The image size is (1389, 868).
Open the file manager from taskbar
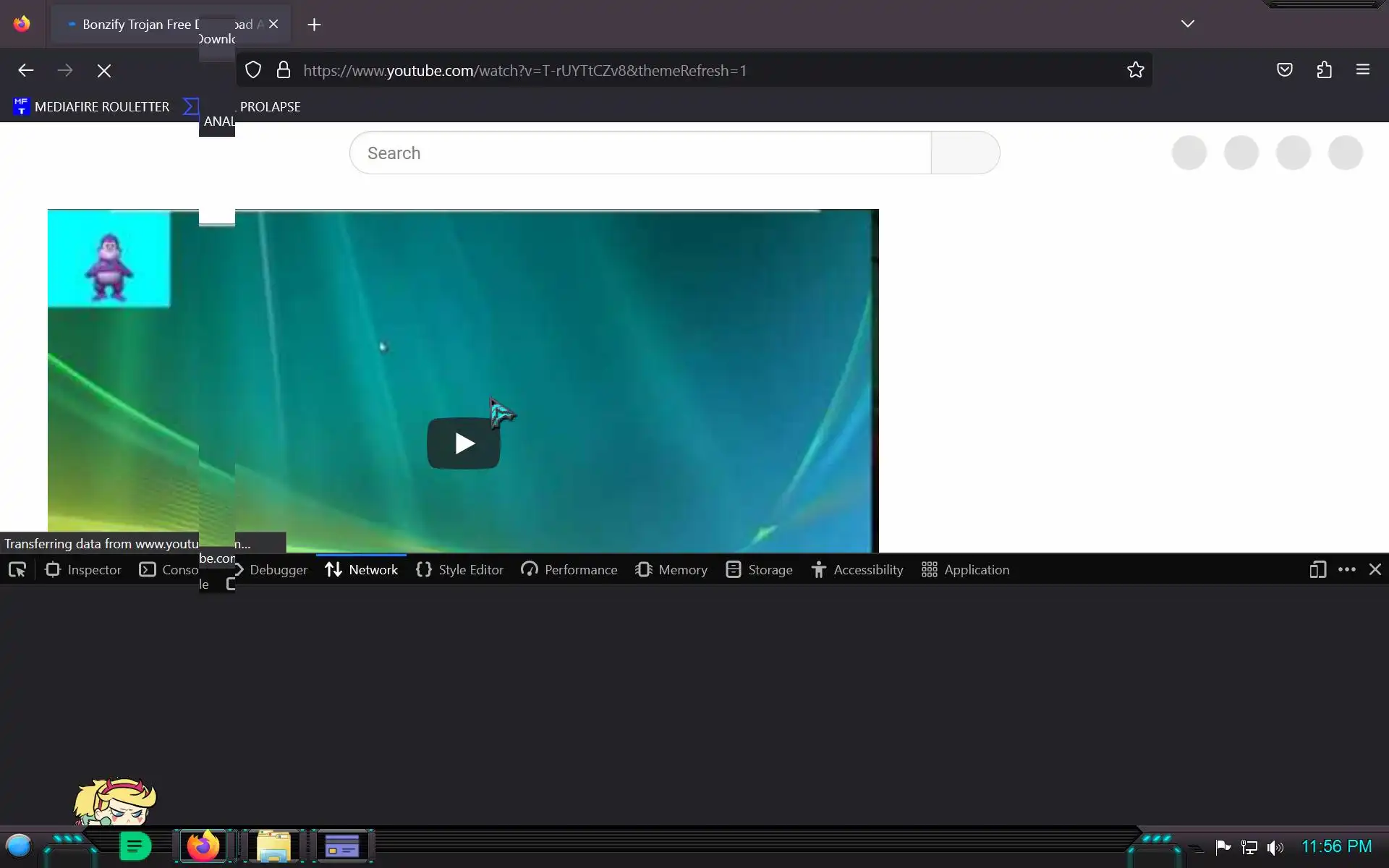pos(273,846)
